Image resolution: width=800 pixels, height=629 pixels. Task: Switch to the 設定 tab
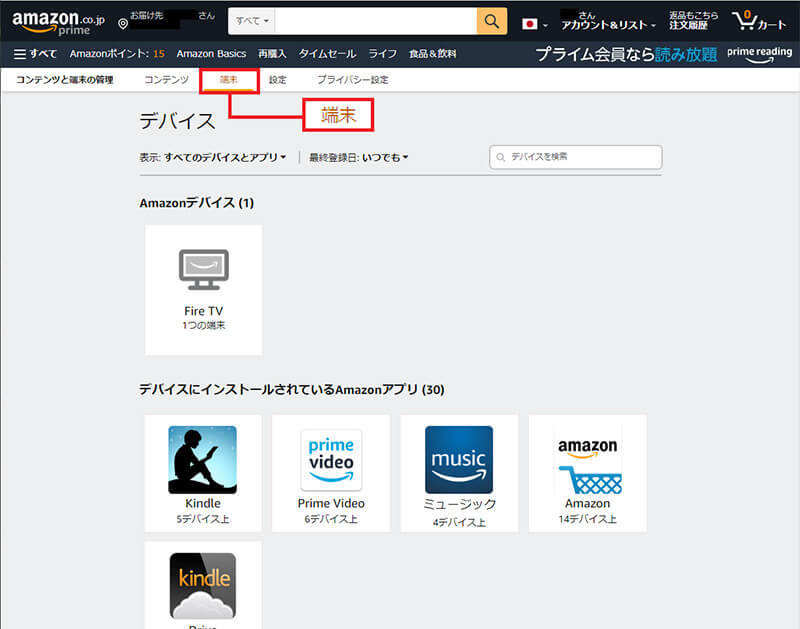[x=278, y=80]
